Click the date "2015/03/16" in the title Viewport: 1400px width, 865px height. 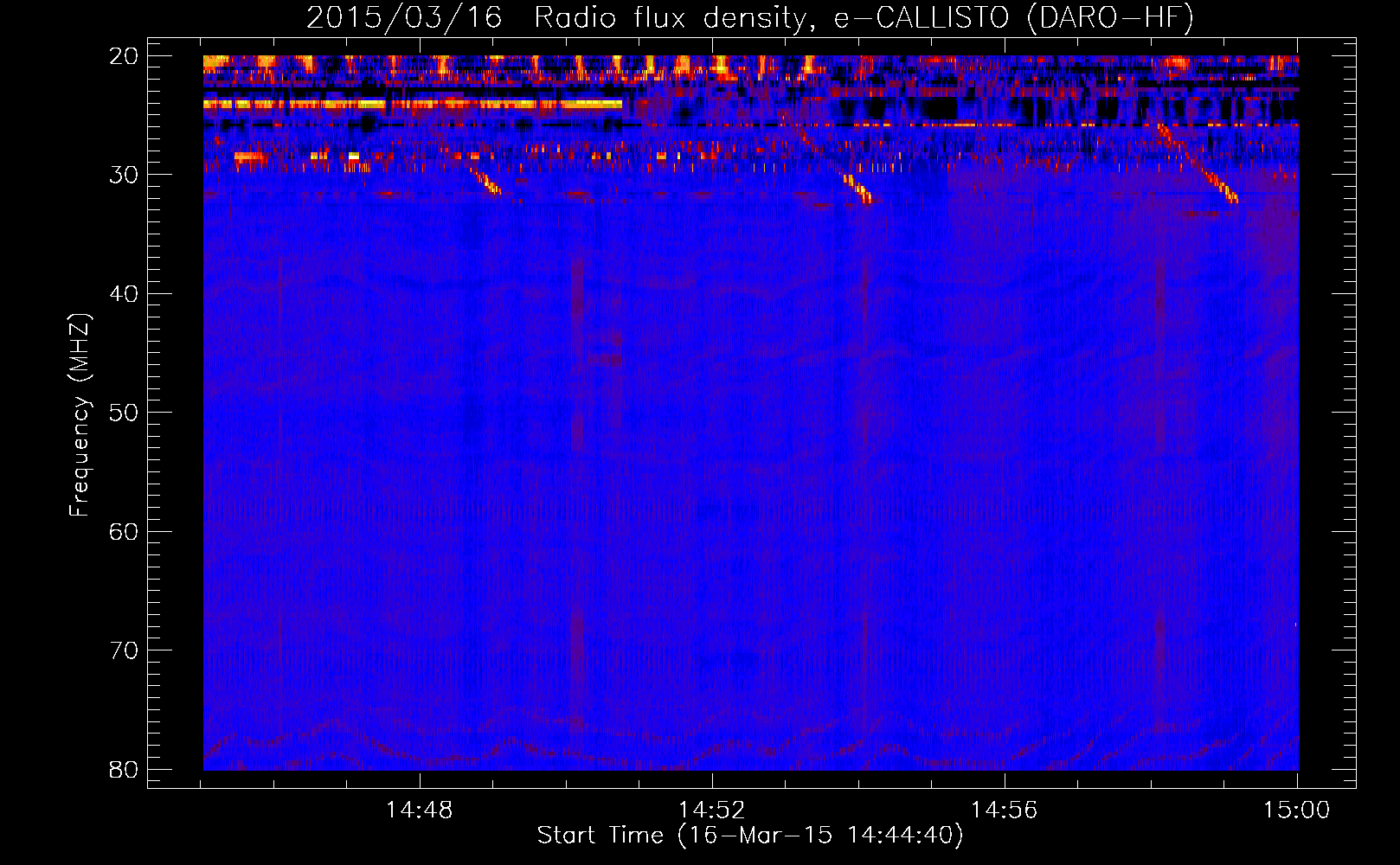pos(404,18)
